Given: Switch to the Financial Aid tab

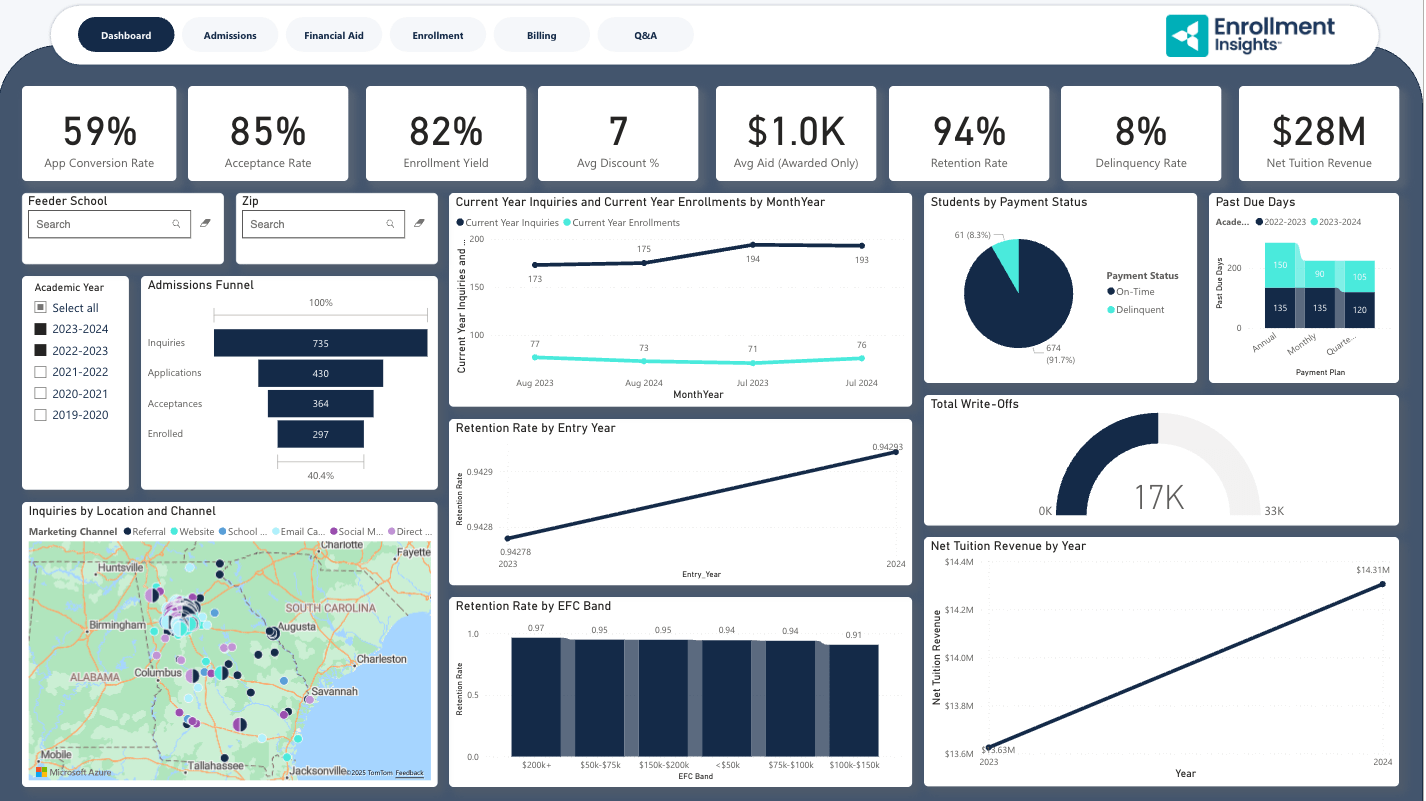Looking at the screenshot, I should click(x=334, y=35).
